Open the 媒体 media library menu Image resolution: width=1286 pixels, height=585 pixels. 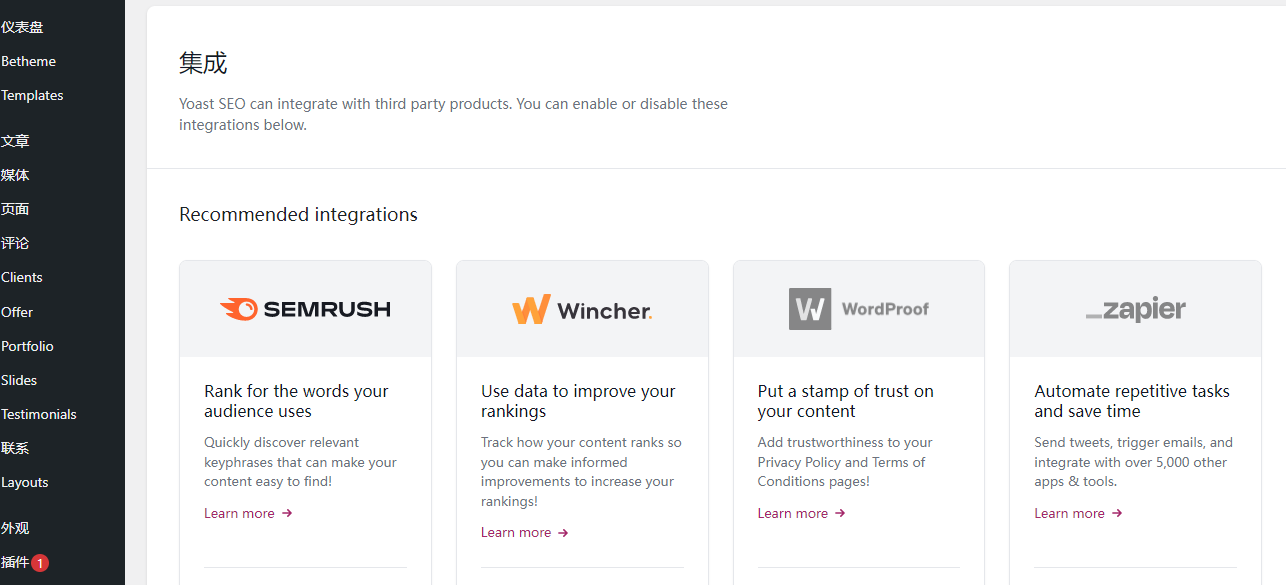point(15,175)
